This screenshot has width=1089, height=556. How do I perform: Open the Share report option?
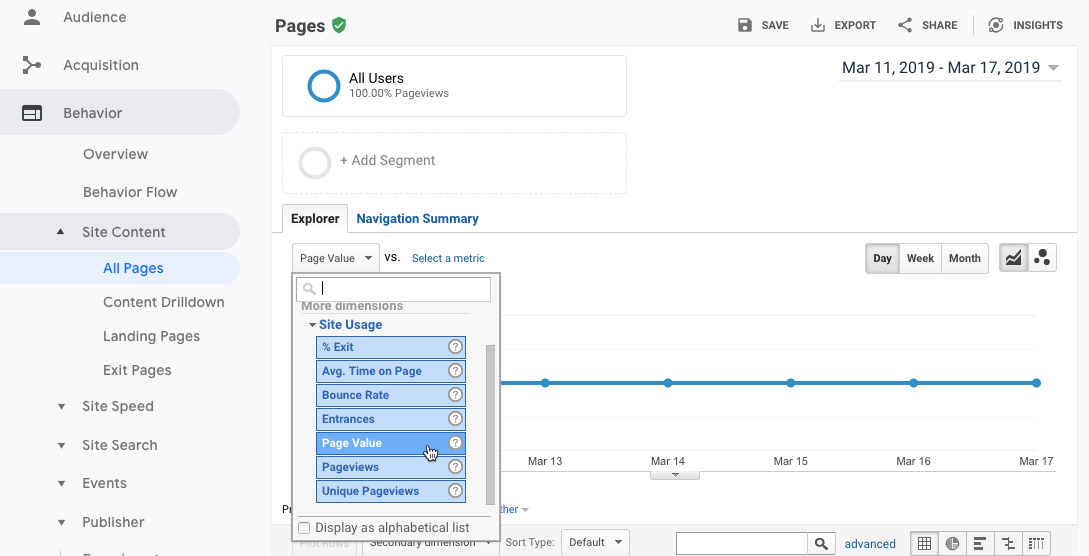[926, 25]
